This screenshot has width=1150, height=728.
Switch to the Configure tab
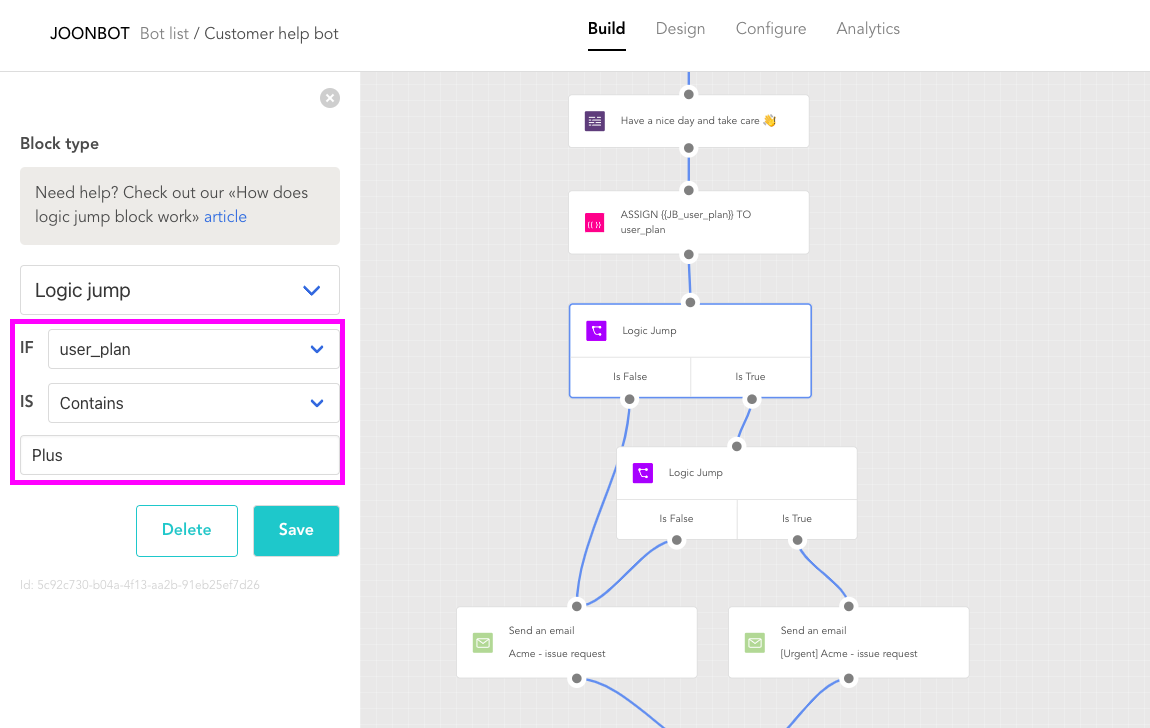pyautogui.click(x=771, y=29)
